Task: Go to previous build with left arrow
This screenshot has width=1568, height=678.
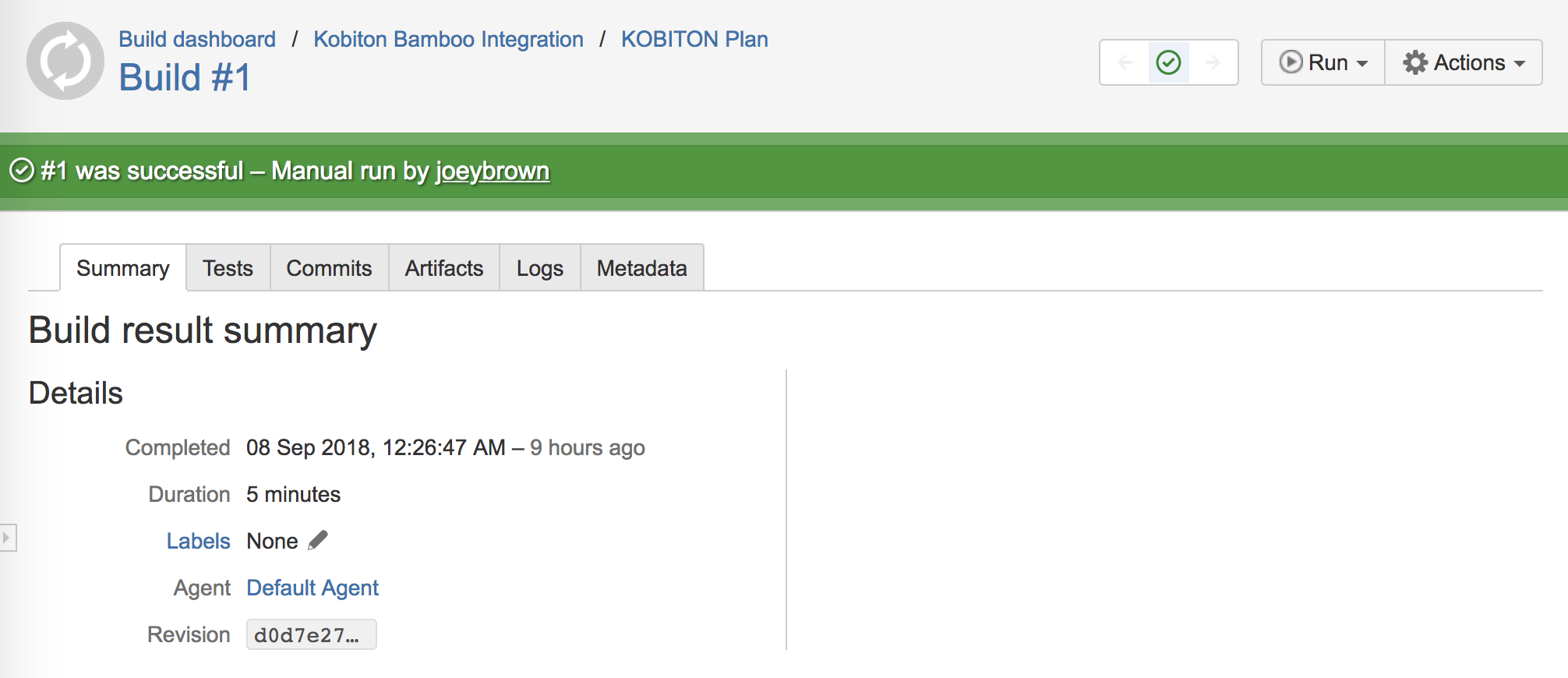Action: [1125, 62]
